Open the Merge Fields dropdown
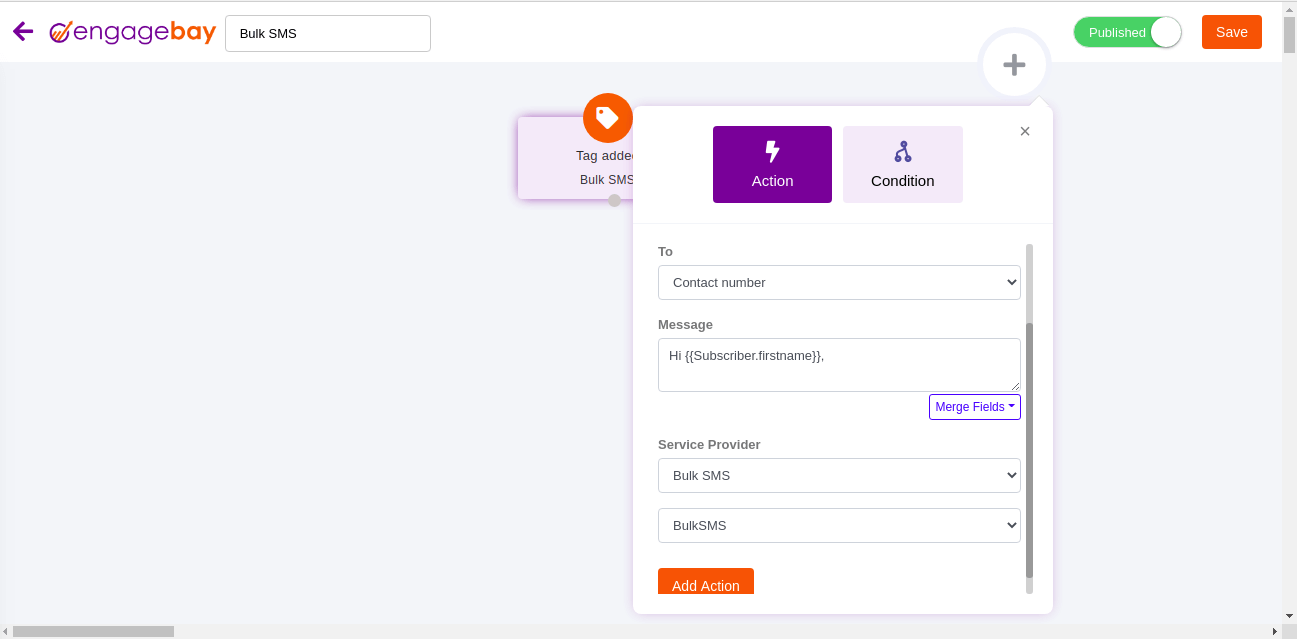This screenshot has height=639, width=1297. [975, 407]
